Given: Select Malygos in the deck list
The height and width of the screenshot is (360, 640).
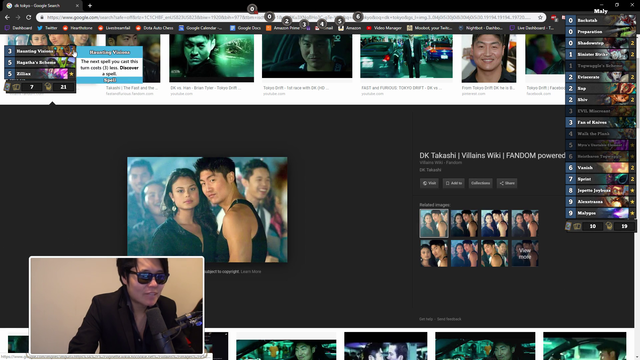Looking at the screenshot, I should click(x=600, y=213).
